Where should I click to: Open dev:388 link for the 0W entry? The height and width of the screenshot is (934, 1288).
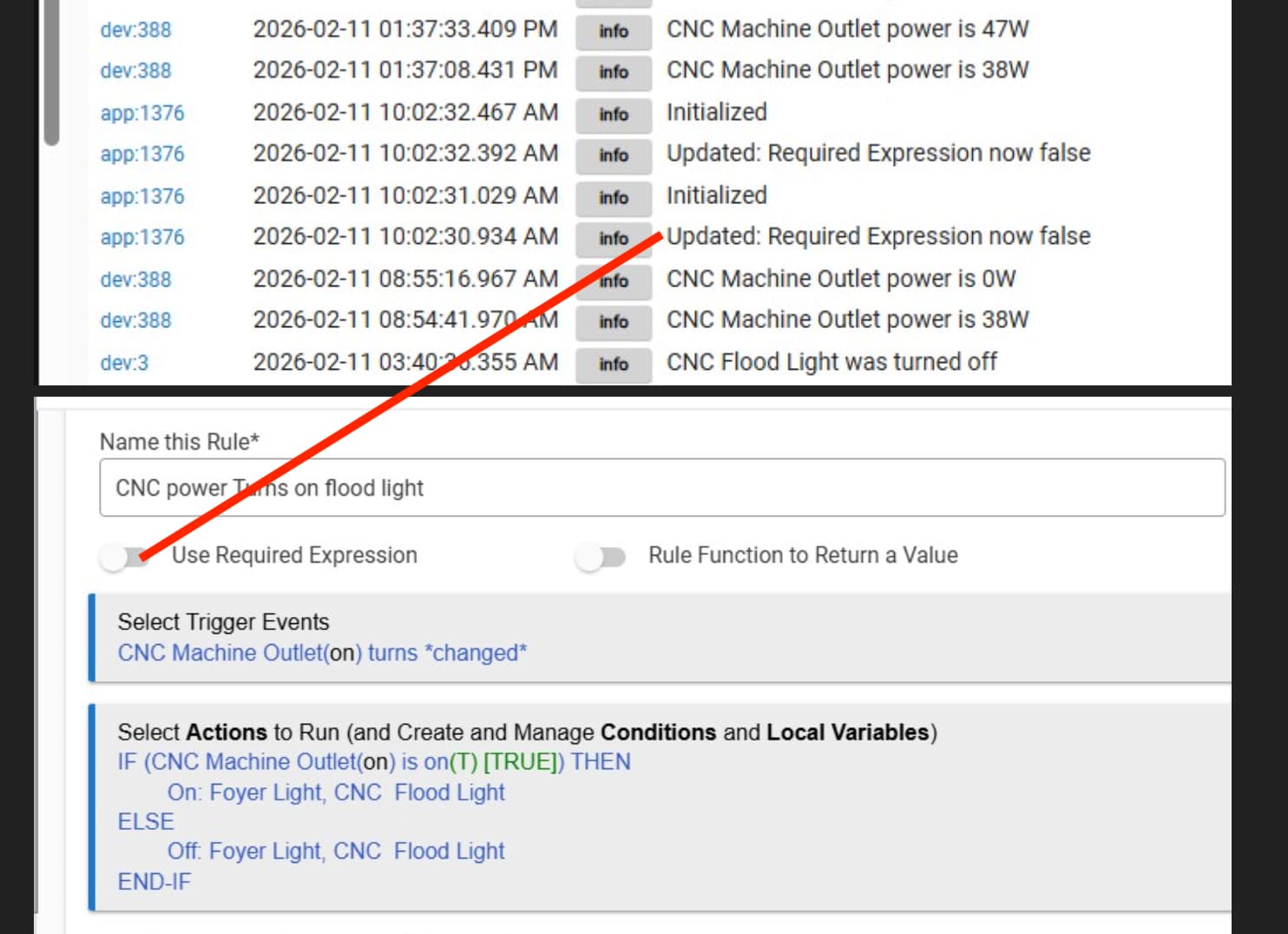(136, 280)
